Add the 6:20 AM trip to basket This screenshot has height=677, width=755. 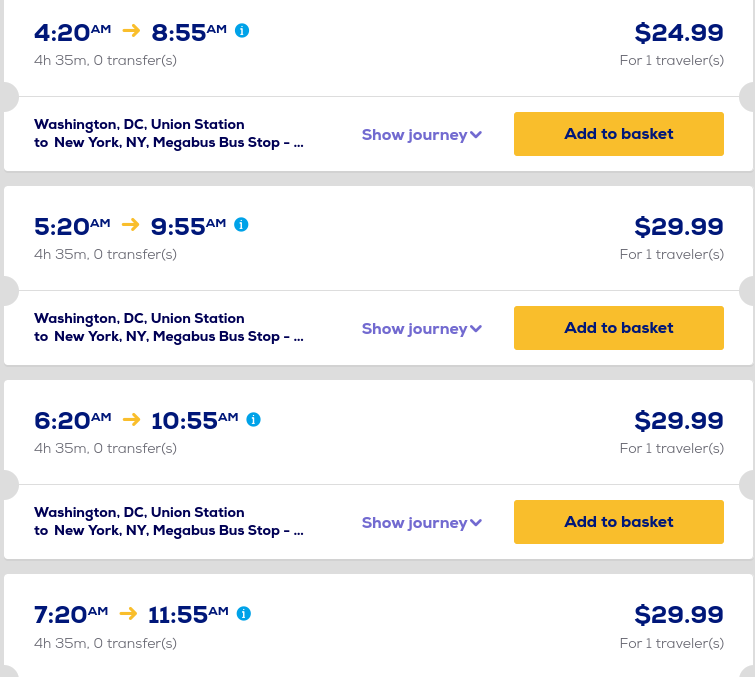click(618, 522)
